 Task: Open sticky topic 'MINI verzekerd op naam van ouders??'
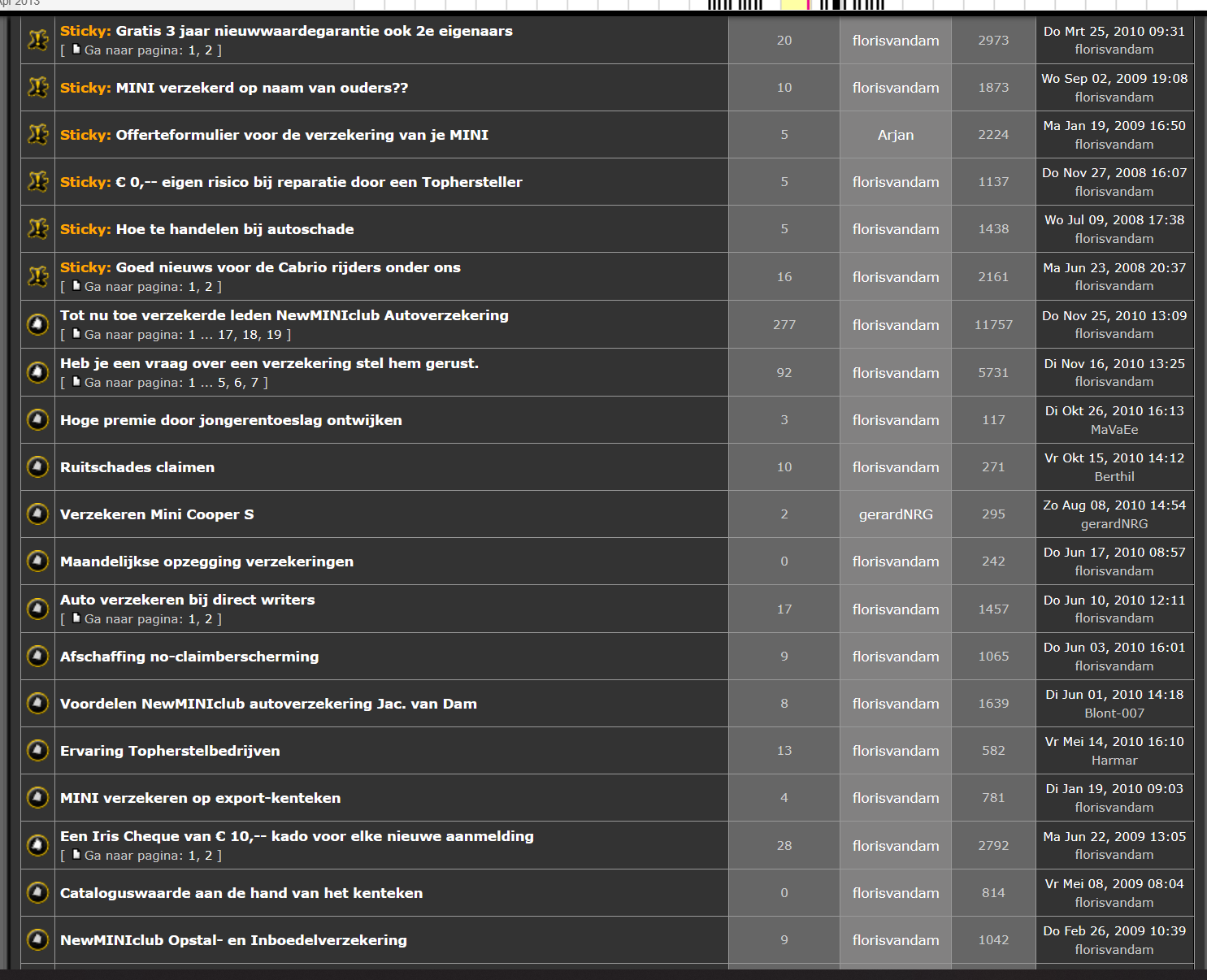[262, 88]
